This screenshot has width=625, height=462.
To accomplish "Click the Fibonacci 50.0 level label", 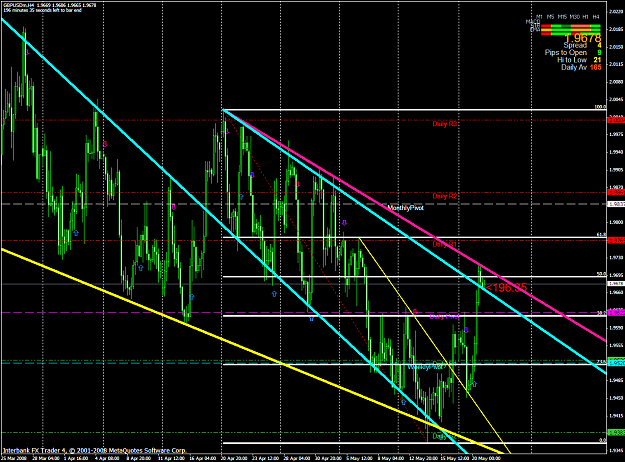I will (x=601, y=274).
